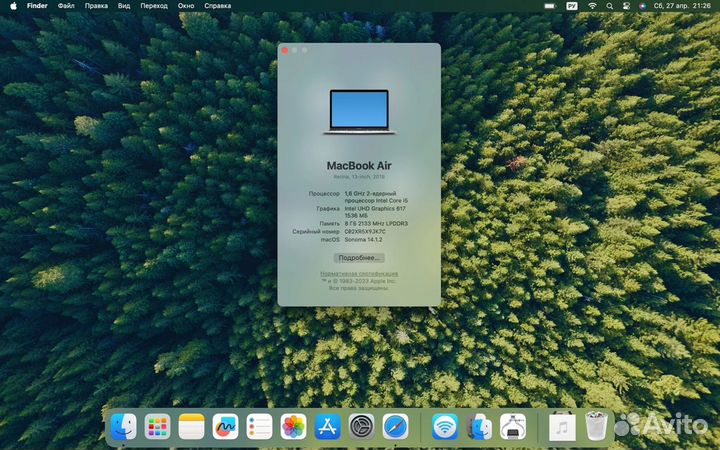Check the battery status icon

pos(550,6)
